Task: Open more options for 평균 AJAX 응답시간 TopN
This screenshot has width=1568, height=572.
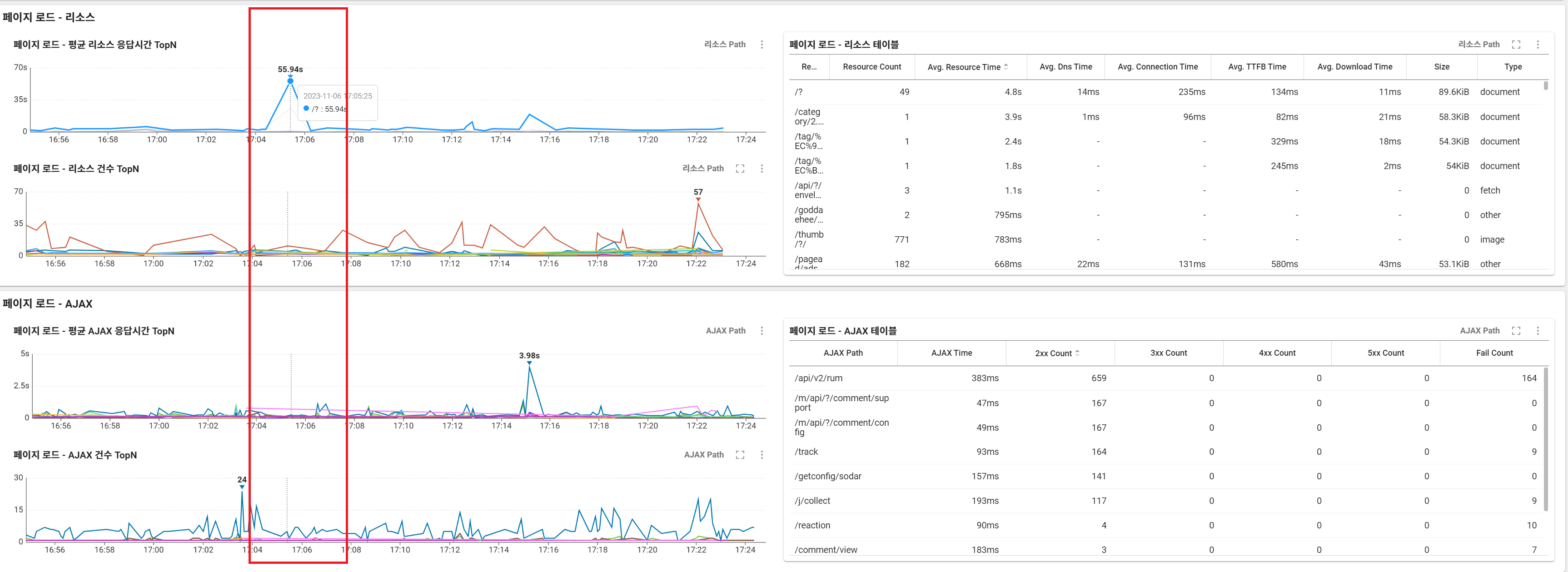Action: click(x=762, y=330)
